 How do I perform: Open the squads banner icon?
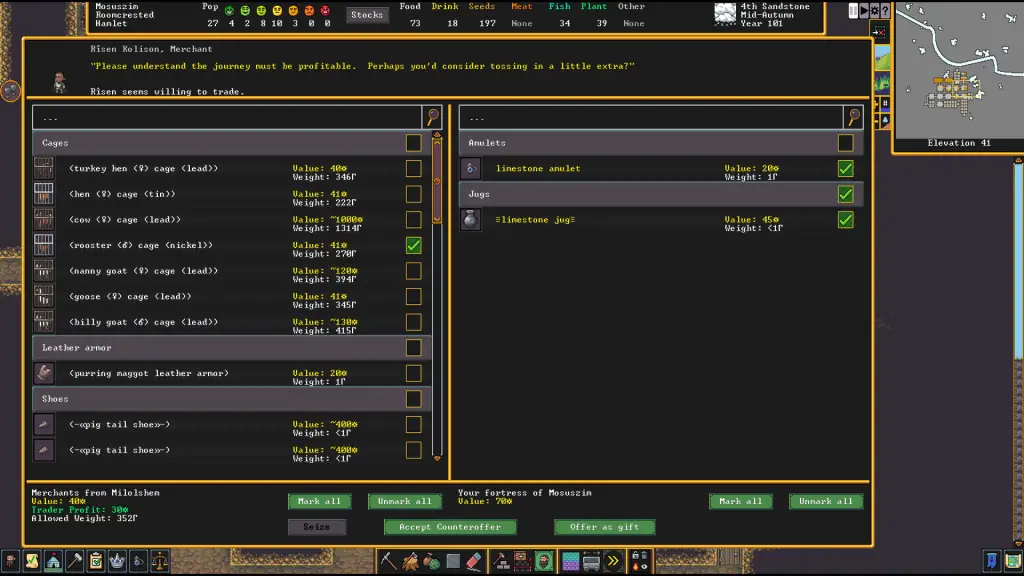pyautogui.click(x=992, y=561)
